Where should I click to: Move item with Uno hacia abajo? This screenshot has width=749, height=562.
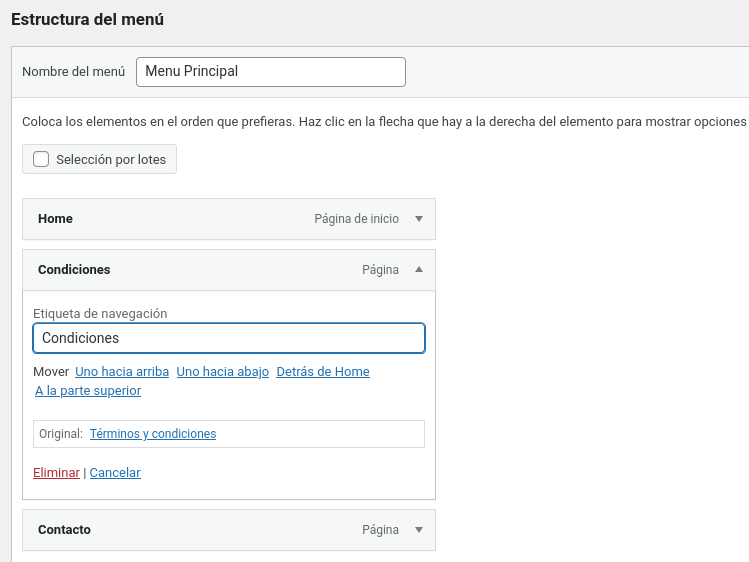pyautogui.click(x=223, y=371)
